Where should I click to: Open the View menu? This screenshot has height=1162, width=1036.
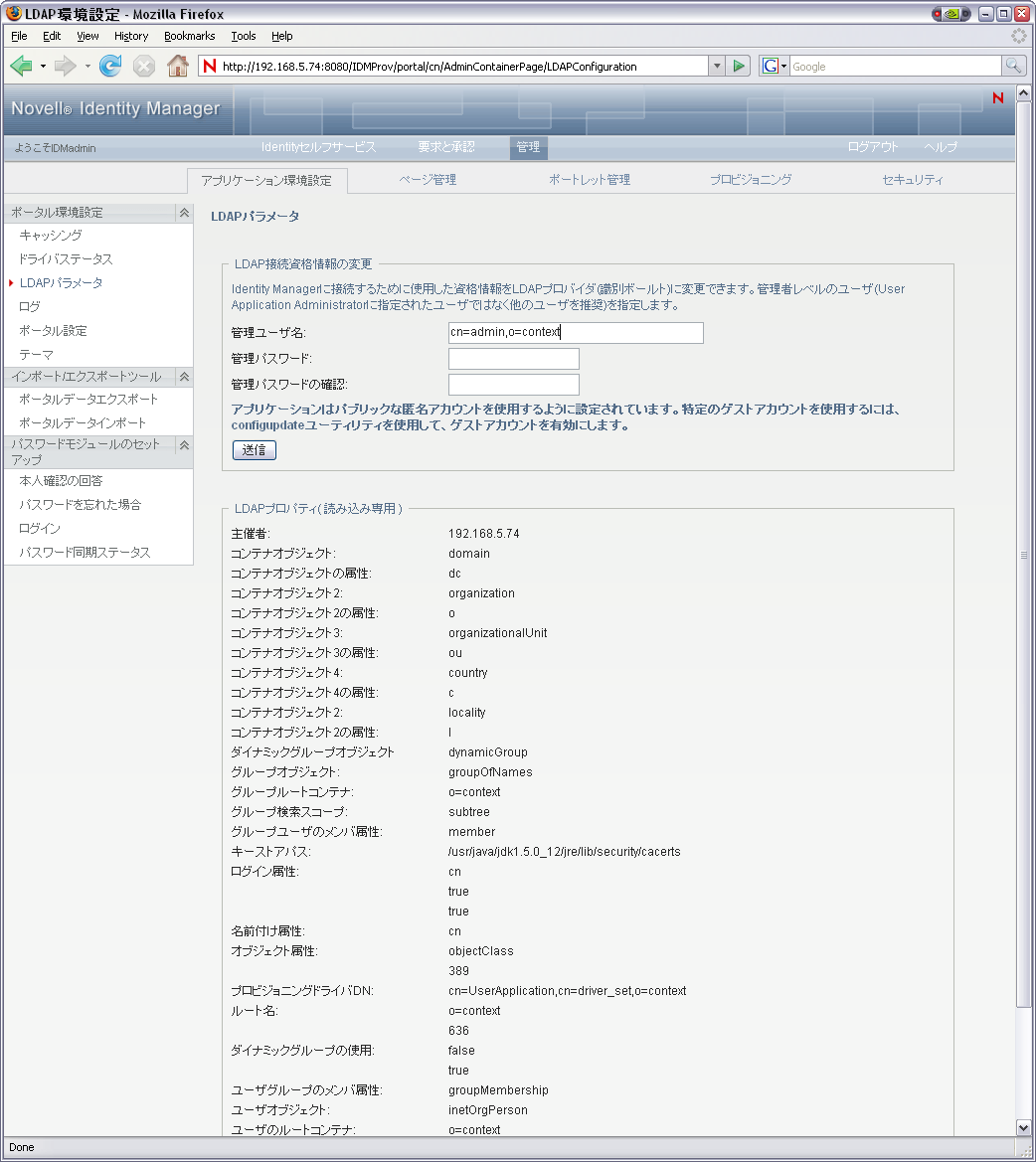(x=87, y=36)
